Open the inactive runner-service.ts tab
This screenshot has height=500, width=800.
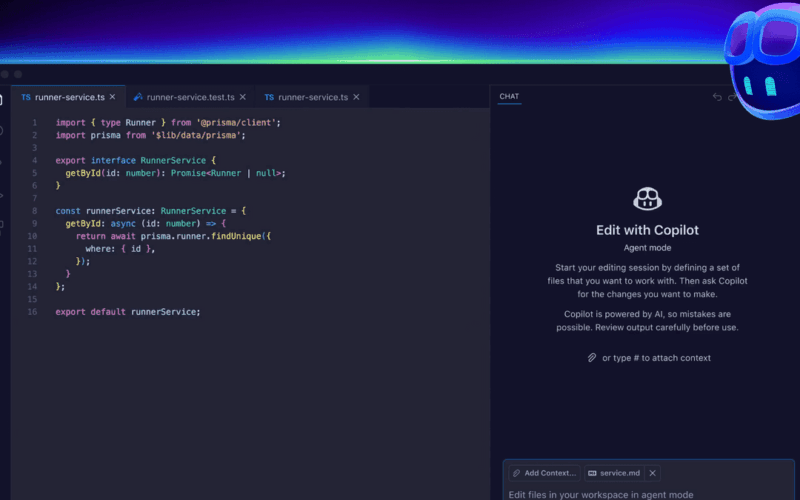pyautogui.click(x=312, y=97)
